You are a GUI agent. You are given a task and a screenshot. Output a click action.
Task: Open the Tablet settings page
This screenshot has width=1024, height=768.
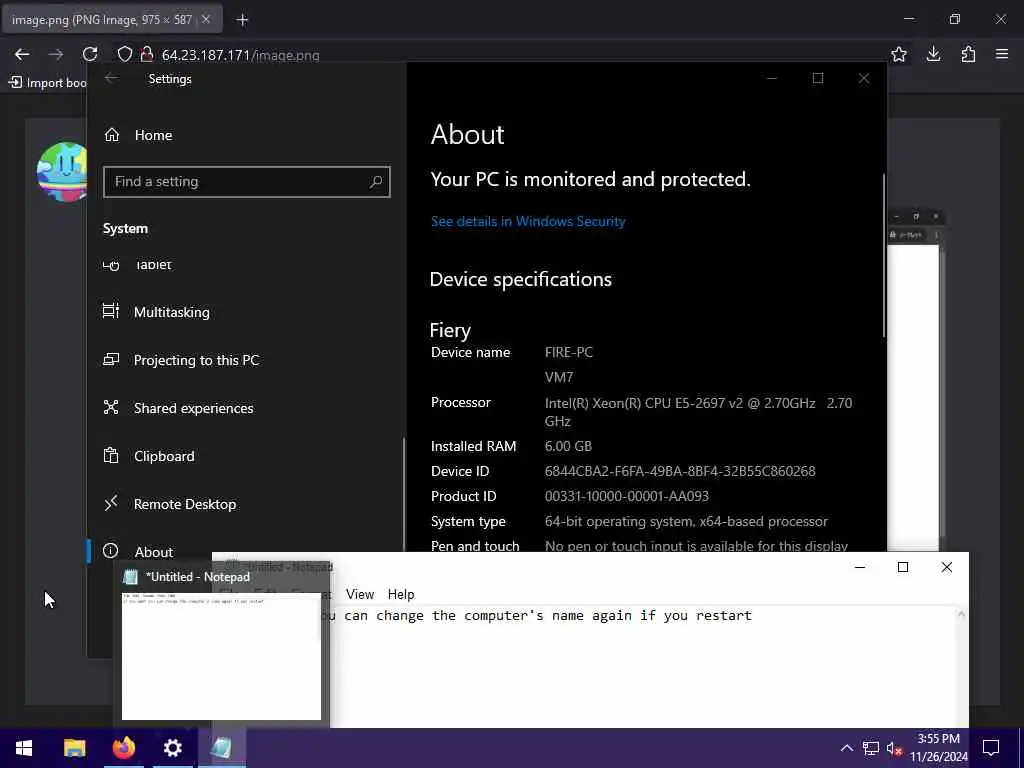click(x=137, y=264)
